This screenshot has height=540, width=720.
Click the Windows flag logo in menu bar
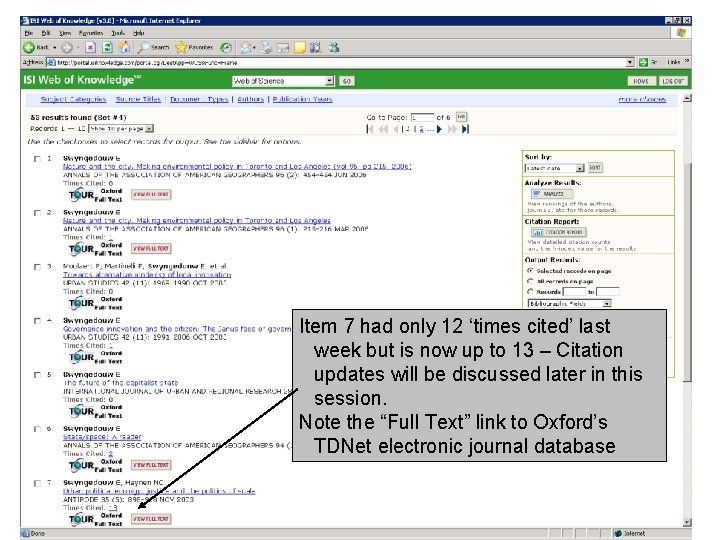(681, 33)
